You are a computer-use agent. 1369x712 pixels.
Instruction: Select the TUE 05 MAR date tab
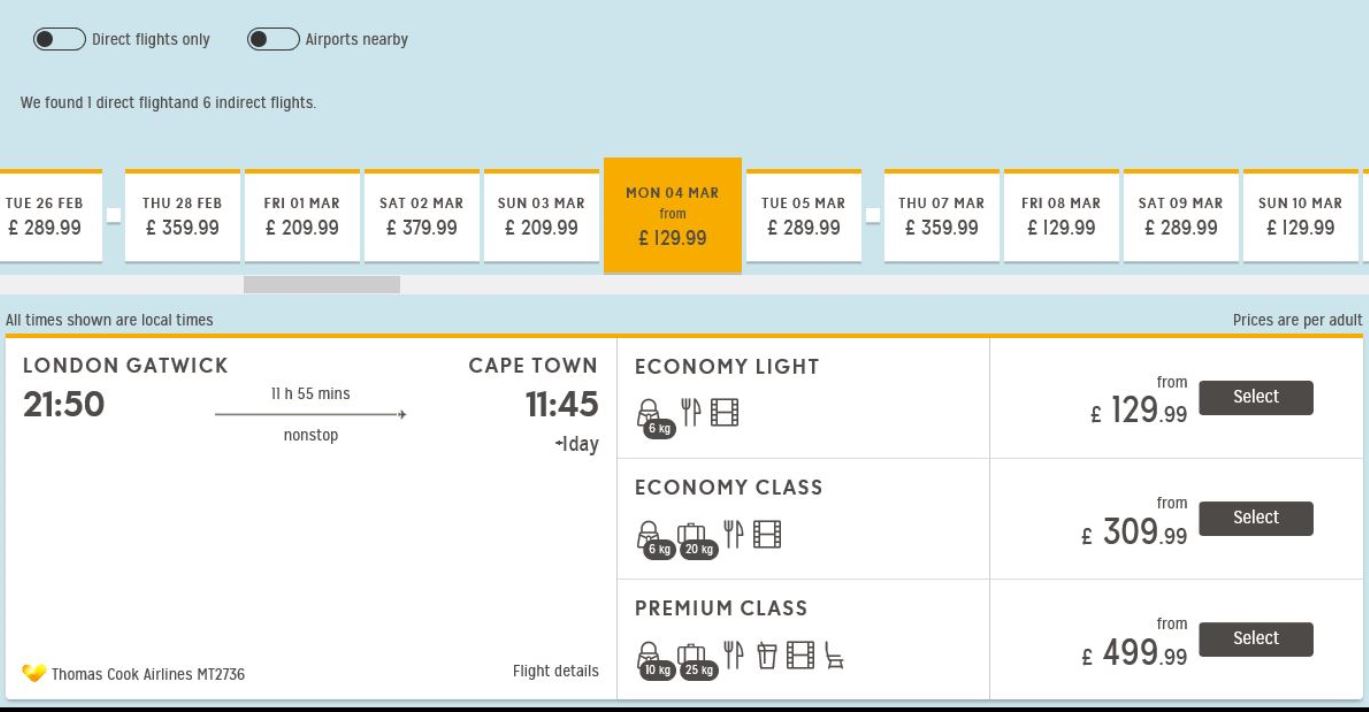click(803, 216)
